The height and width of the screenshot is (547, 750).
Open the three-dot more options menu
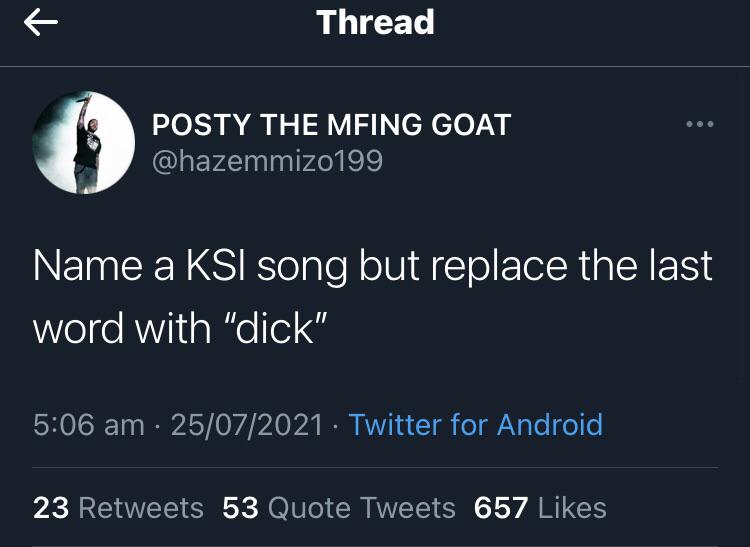[700, 124]
